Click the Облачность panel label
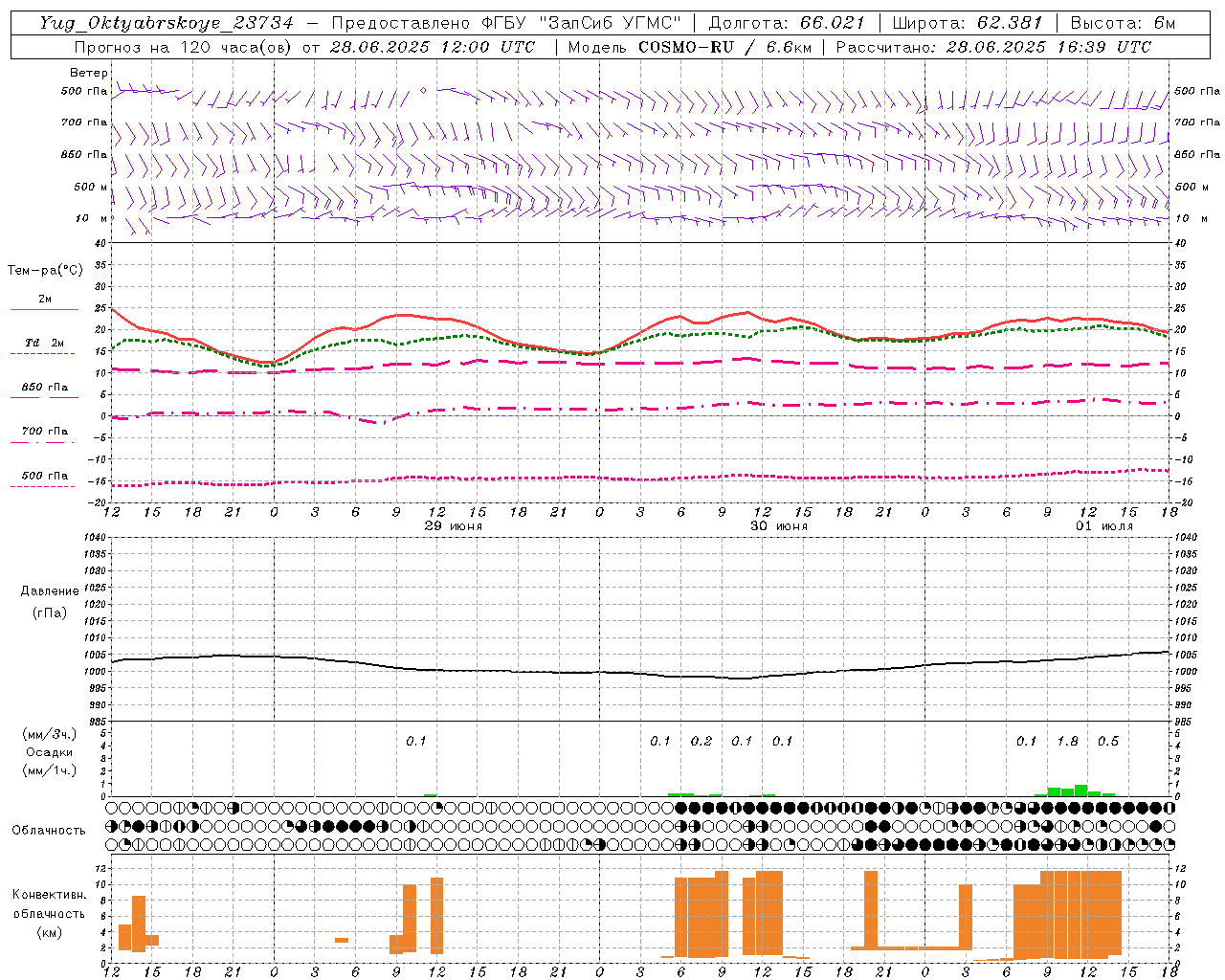The height and width of the screenshot is (980, 1225). click(x=49, y=831)
